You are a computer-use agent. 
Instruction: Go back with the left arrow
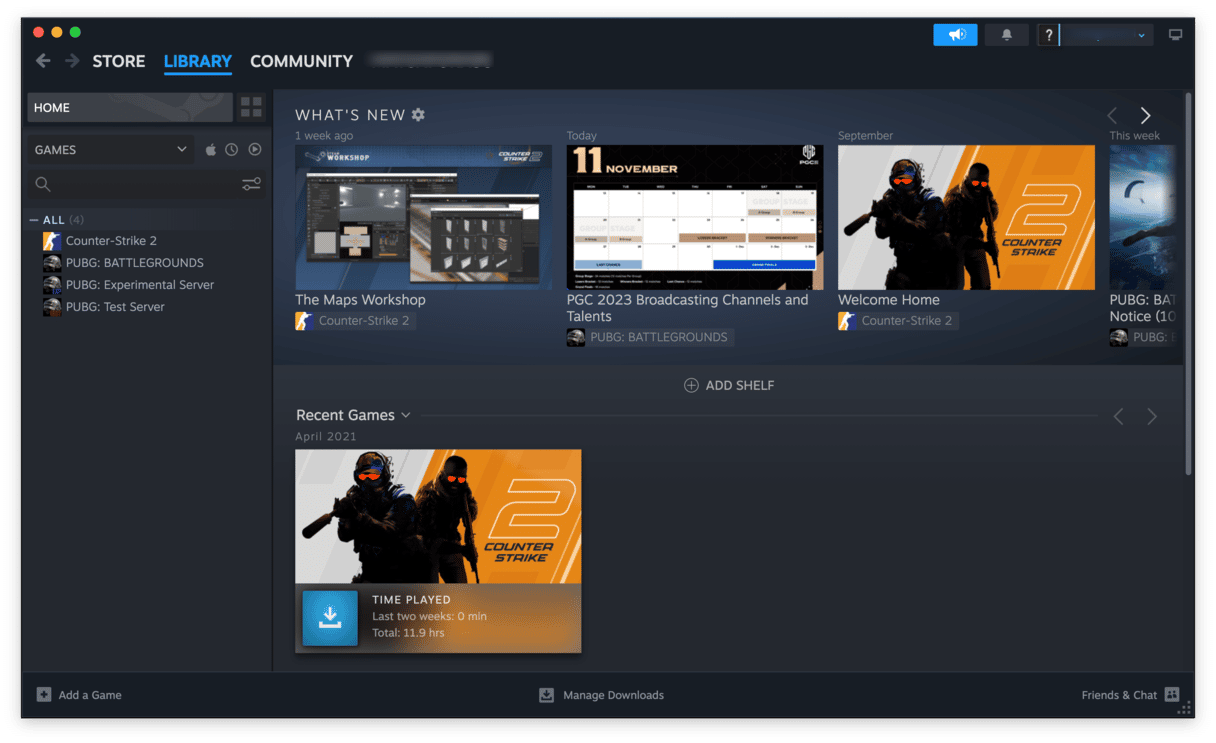point(43,61)
